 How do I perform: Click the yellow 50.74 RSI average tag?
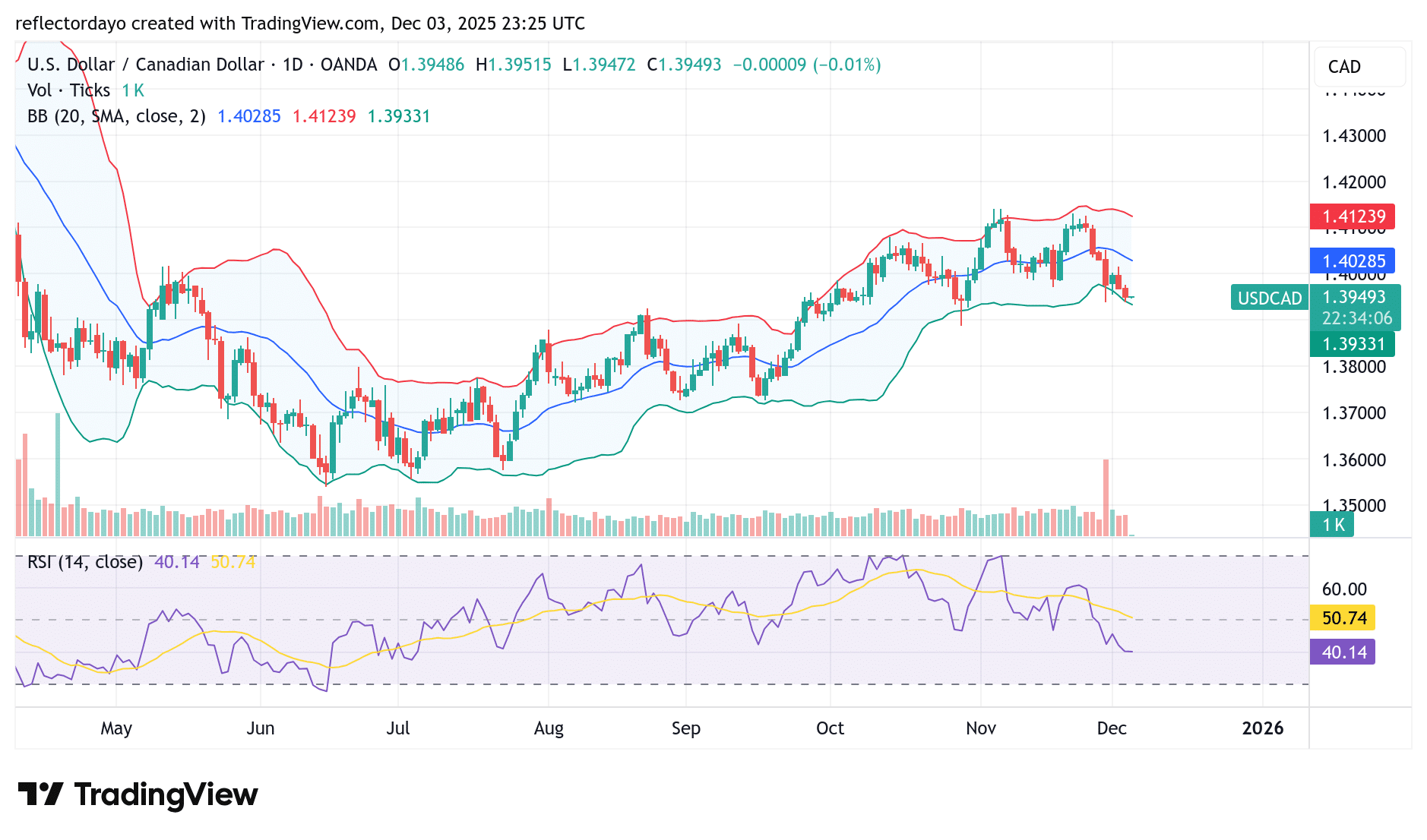click(x=1343, y=617)
